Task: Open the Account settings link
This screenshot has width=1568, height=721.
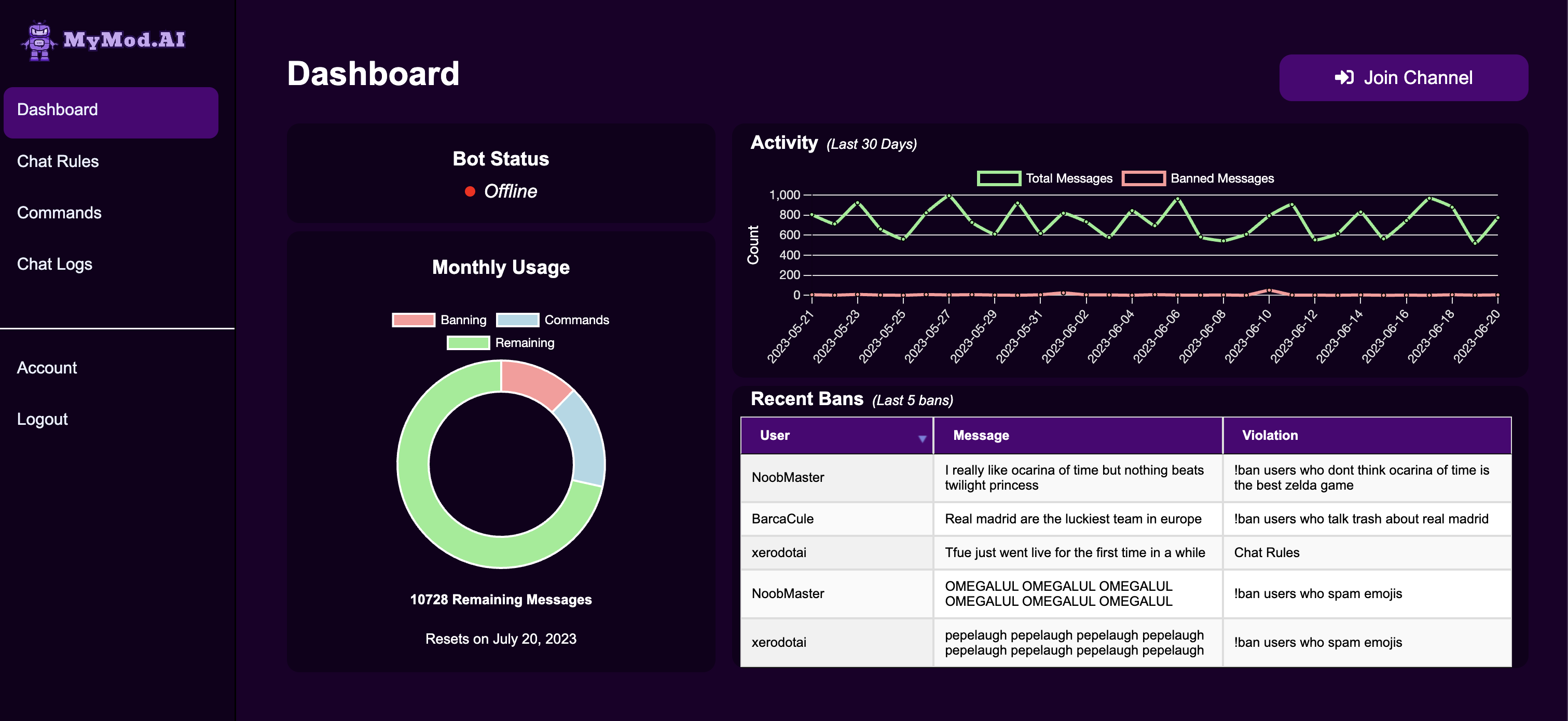Action: pos(47,367)
